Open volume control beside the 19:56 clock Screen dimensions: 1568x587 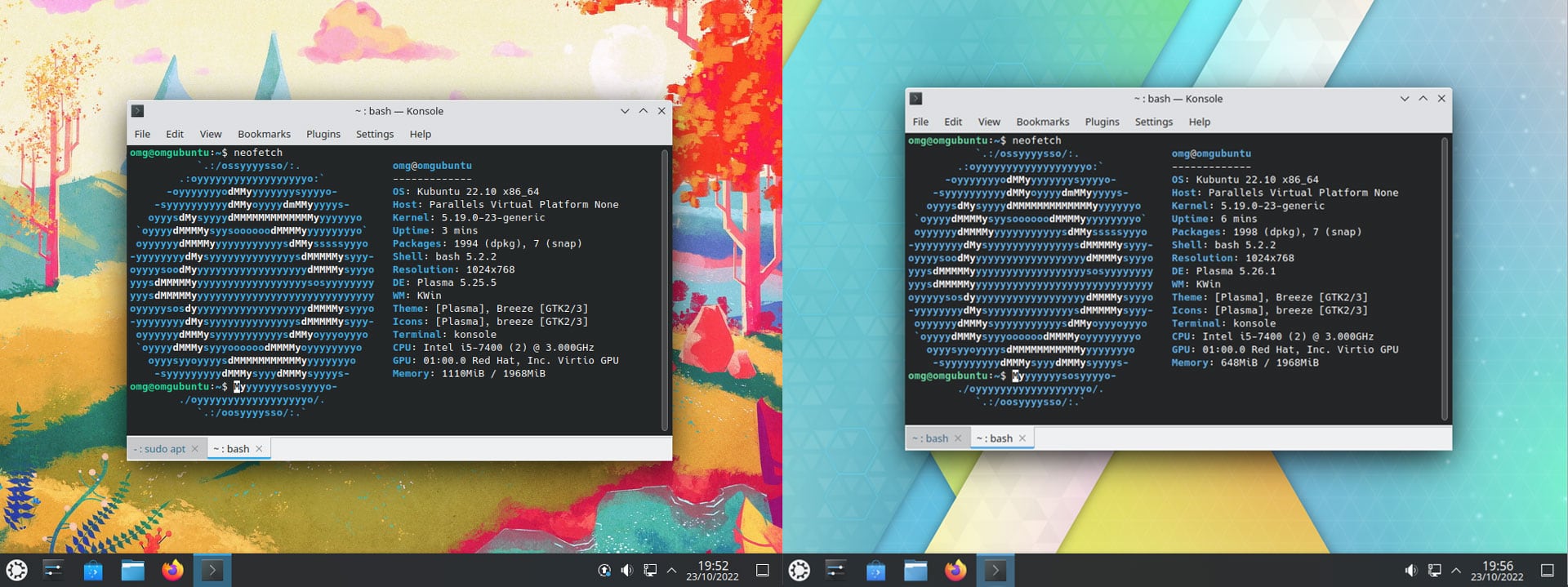point(1410,571)
